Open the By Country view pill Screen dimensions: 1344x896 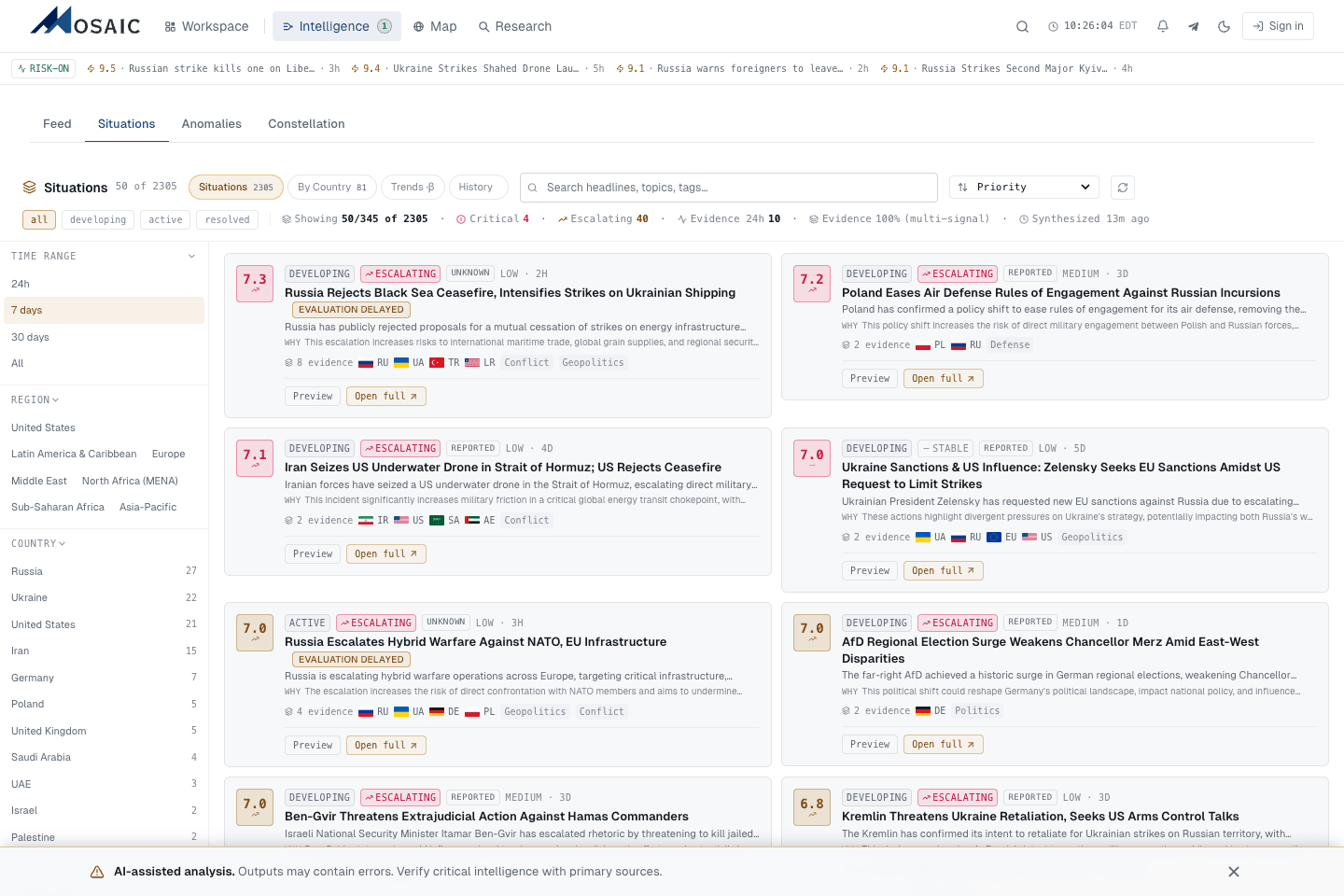click(x=332, y=188)
